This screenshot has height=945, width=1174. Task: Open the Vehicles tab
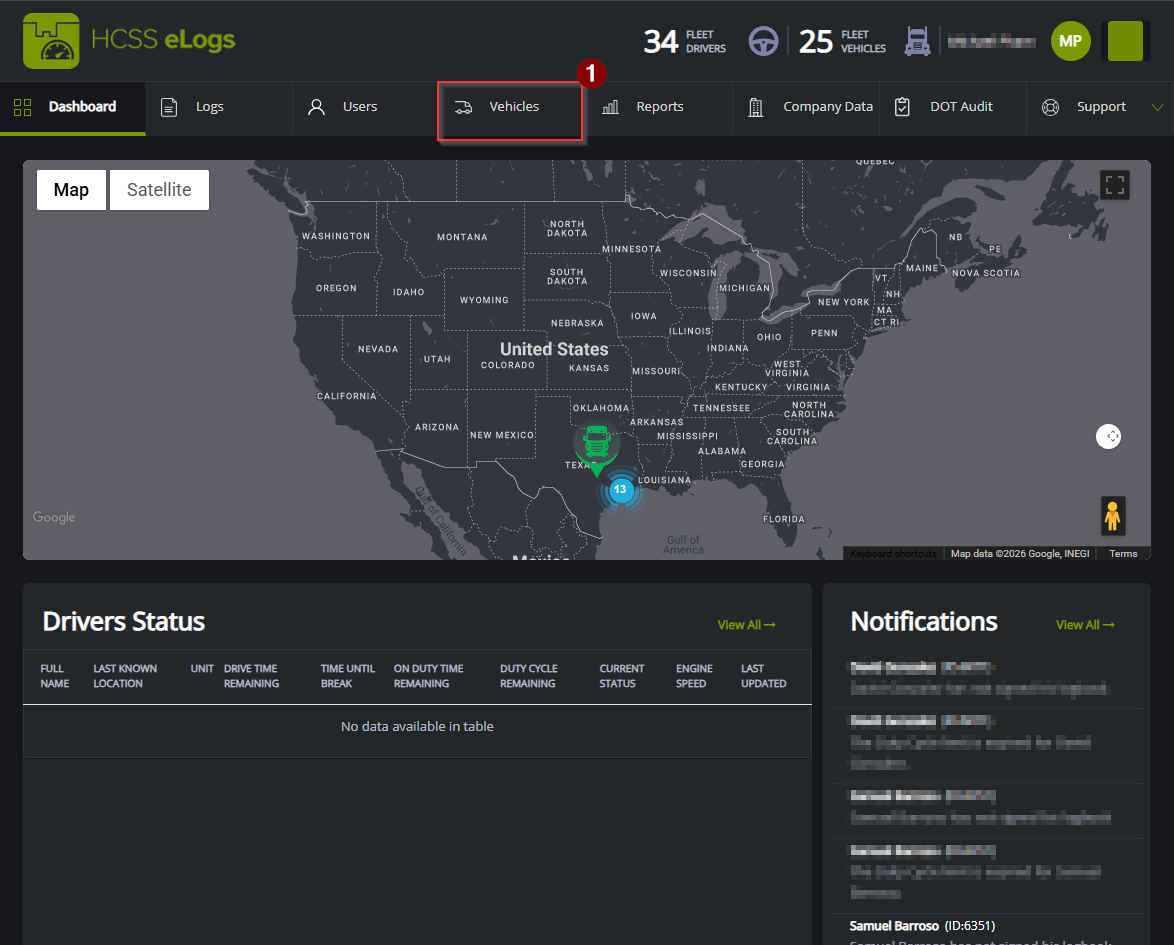pos(511,111)
